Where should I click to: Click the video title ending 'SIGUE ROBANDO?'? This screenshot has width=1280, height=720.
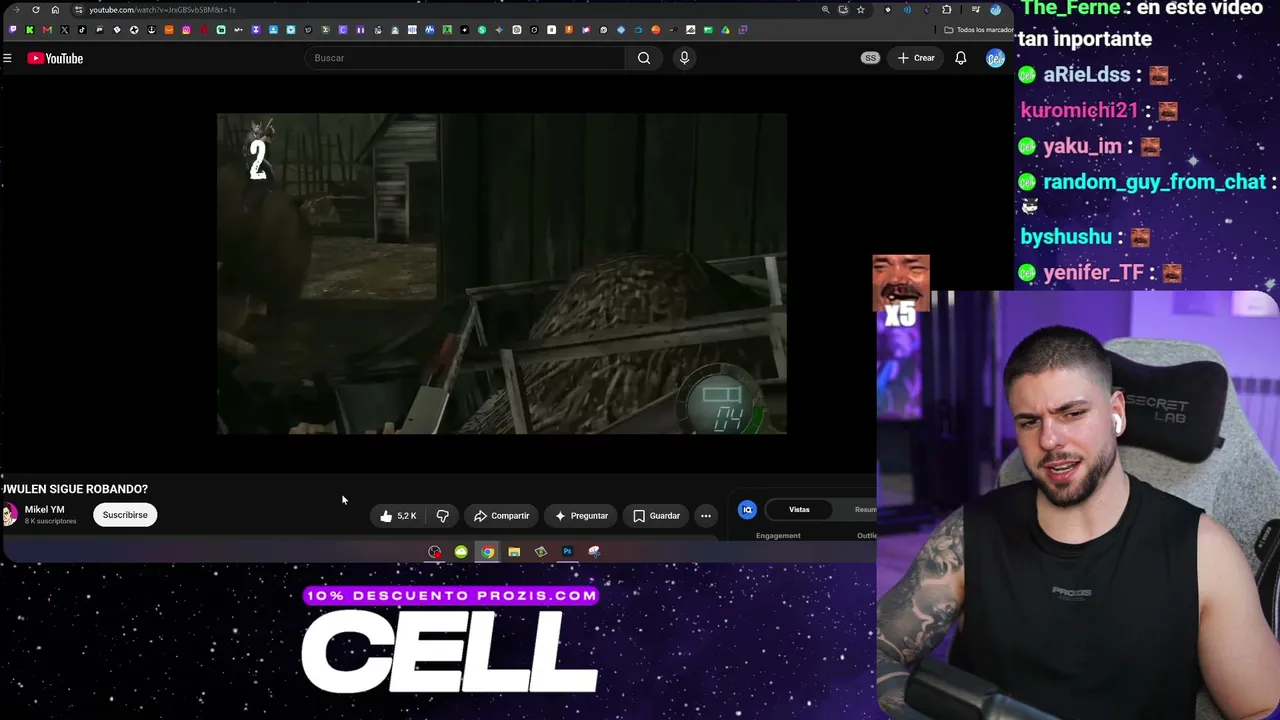75,489
